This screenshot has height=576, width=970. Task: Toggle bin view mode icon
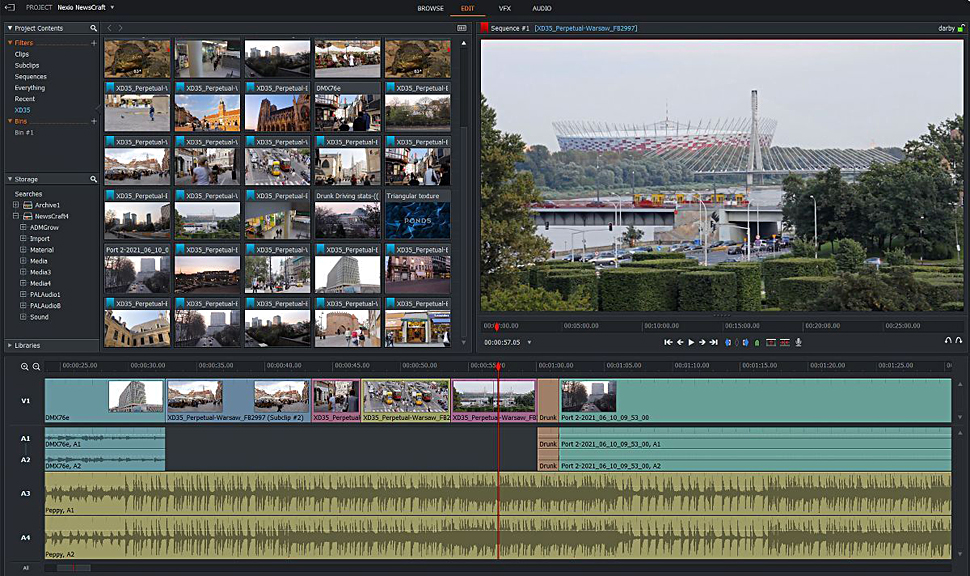point(461,28)
